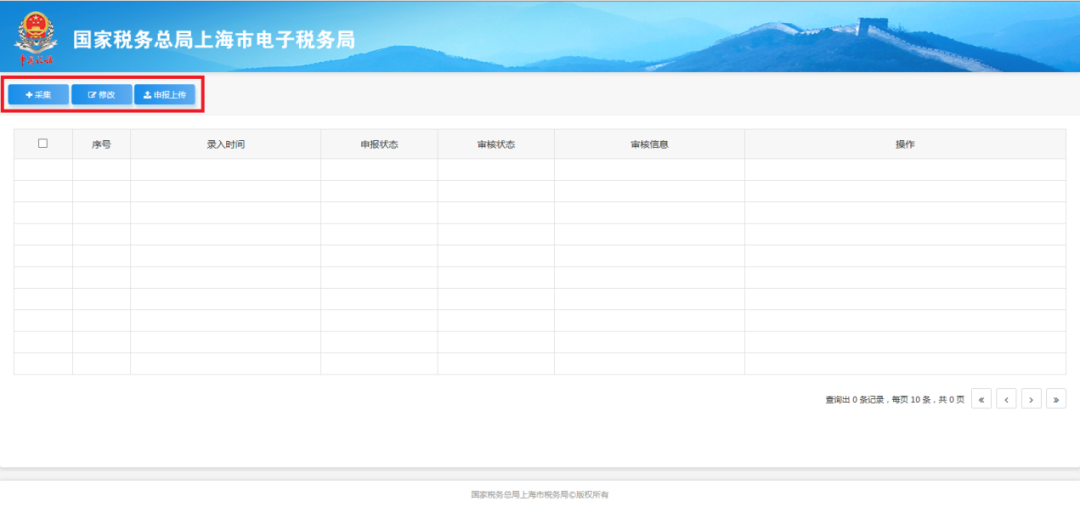Click the 操作 column header
1080x507 pixels.
[905, 145]
